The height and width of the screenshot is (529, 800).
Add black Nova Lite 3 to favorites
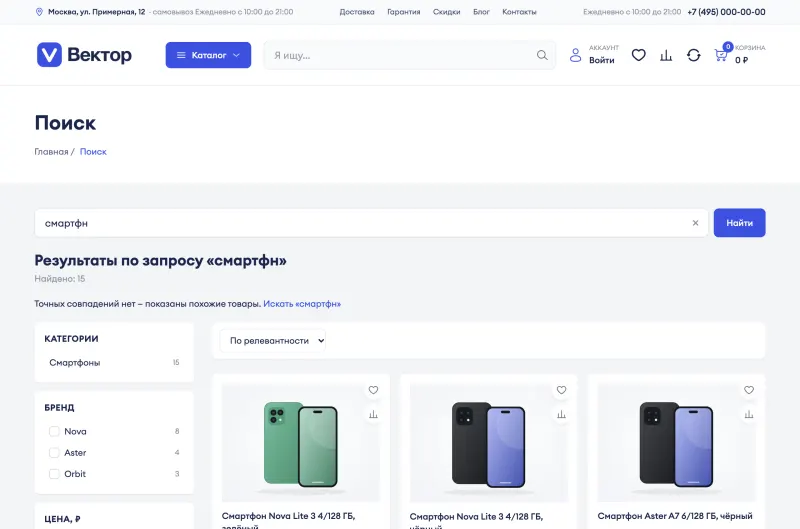point(561,390)
